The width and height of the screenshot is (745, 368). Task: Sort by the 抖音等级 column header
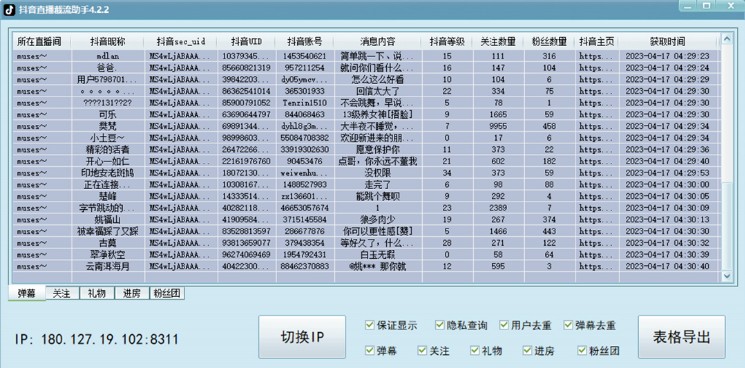[x=447, y=41]
